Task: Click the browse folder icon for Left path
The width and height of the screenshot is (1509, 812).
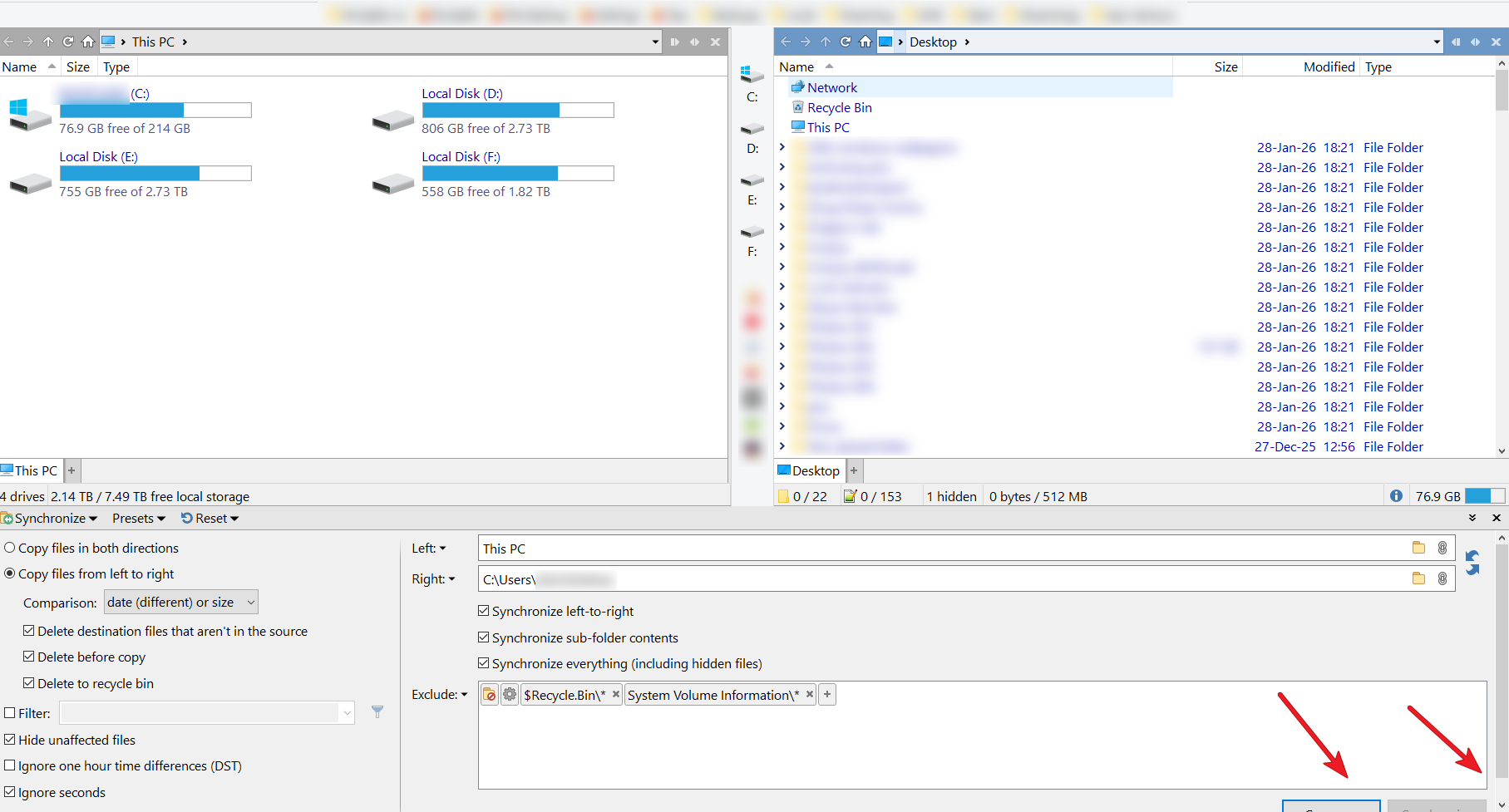Action: click(x=1418, y=548)
